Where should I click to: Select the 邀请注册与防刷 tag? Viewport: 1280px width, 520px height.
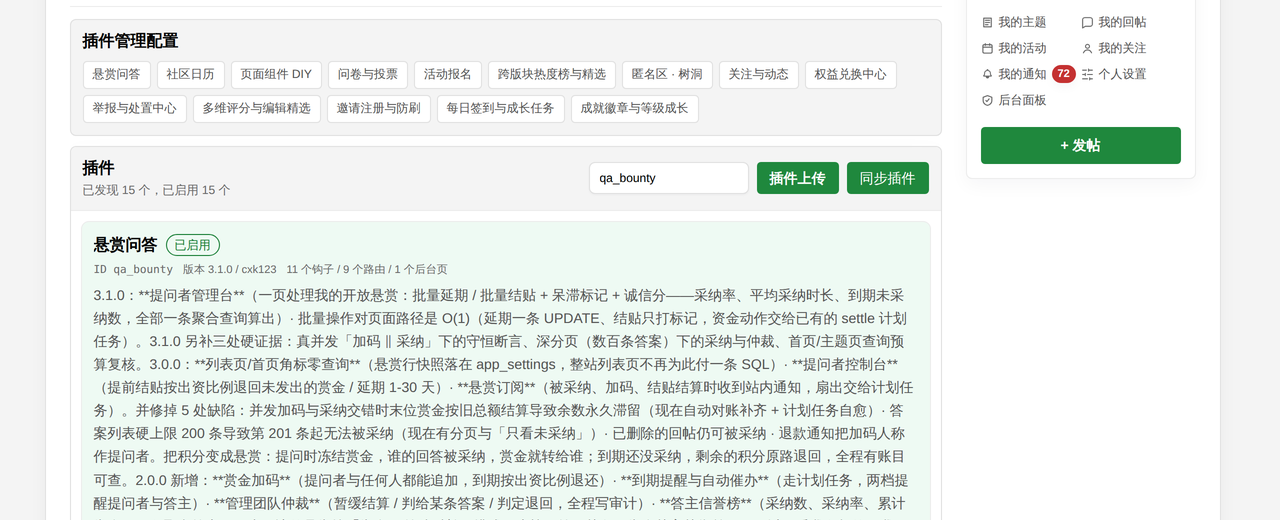379,109
